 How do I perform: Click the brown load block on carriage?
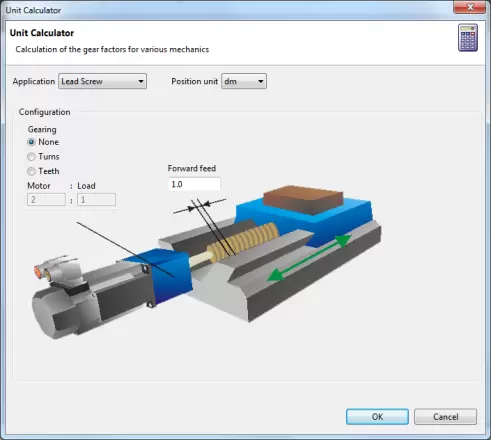pos(303,200)
